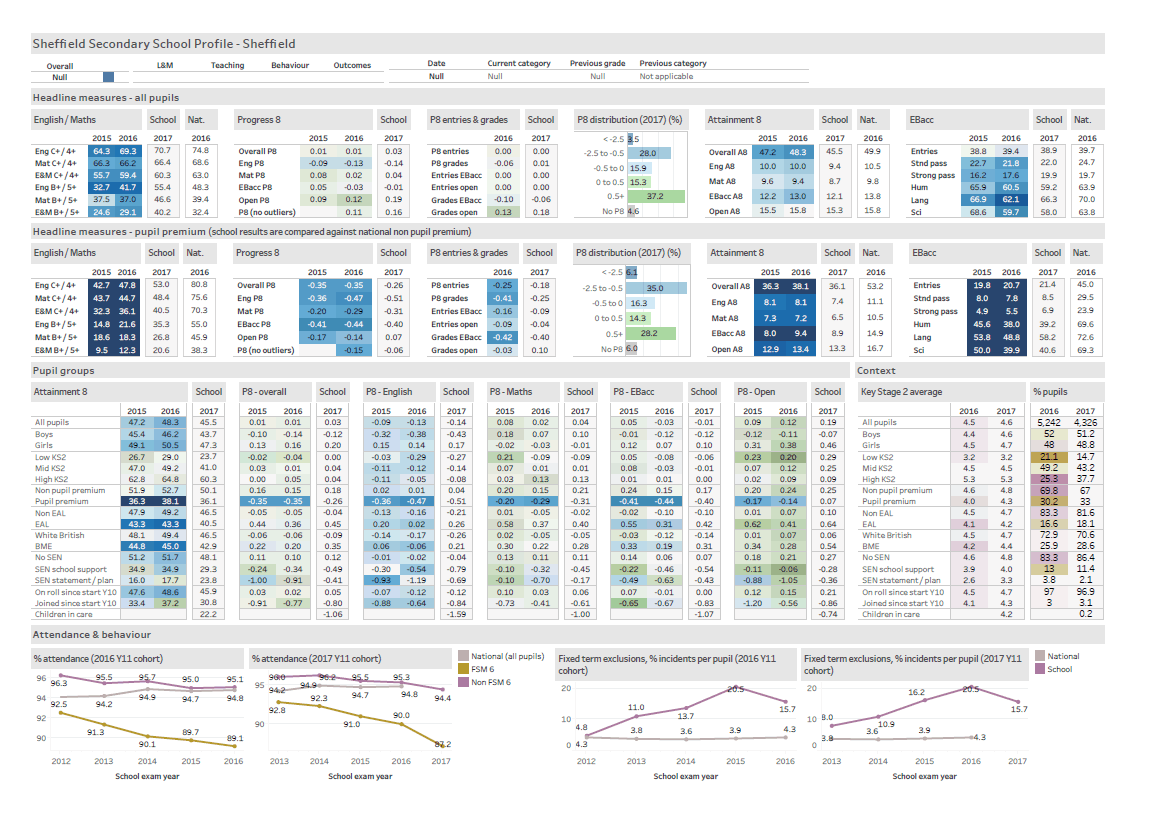Click the FSM 6 legend color swatch
This screenshot has width=1150, height=814.
tap(464, 669)
